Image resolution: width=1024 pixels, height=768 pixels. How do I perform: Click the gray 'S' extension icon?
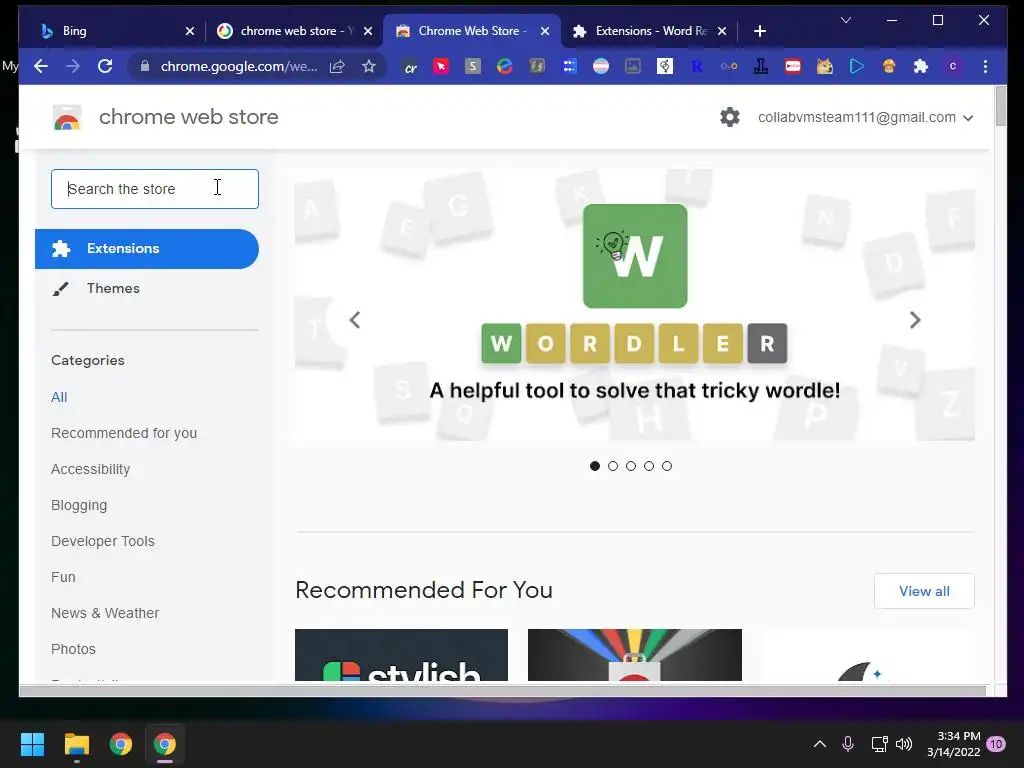pos(473,66)
